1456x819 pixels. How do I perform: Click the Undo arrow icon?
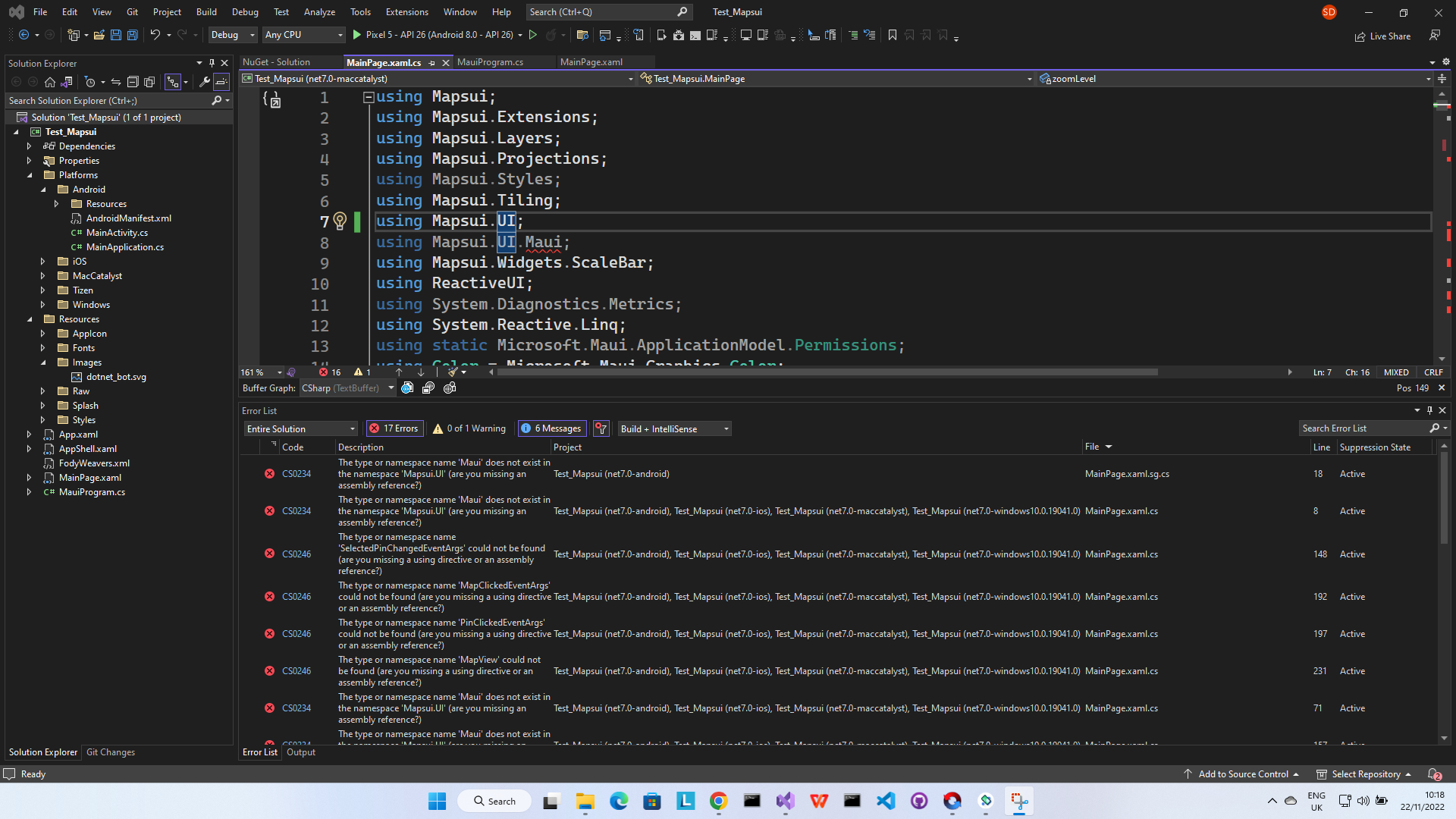pos(155,35)
